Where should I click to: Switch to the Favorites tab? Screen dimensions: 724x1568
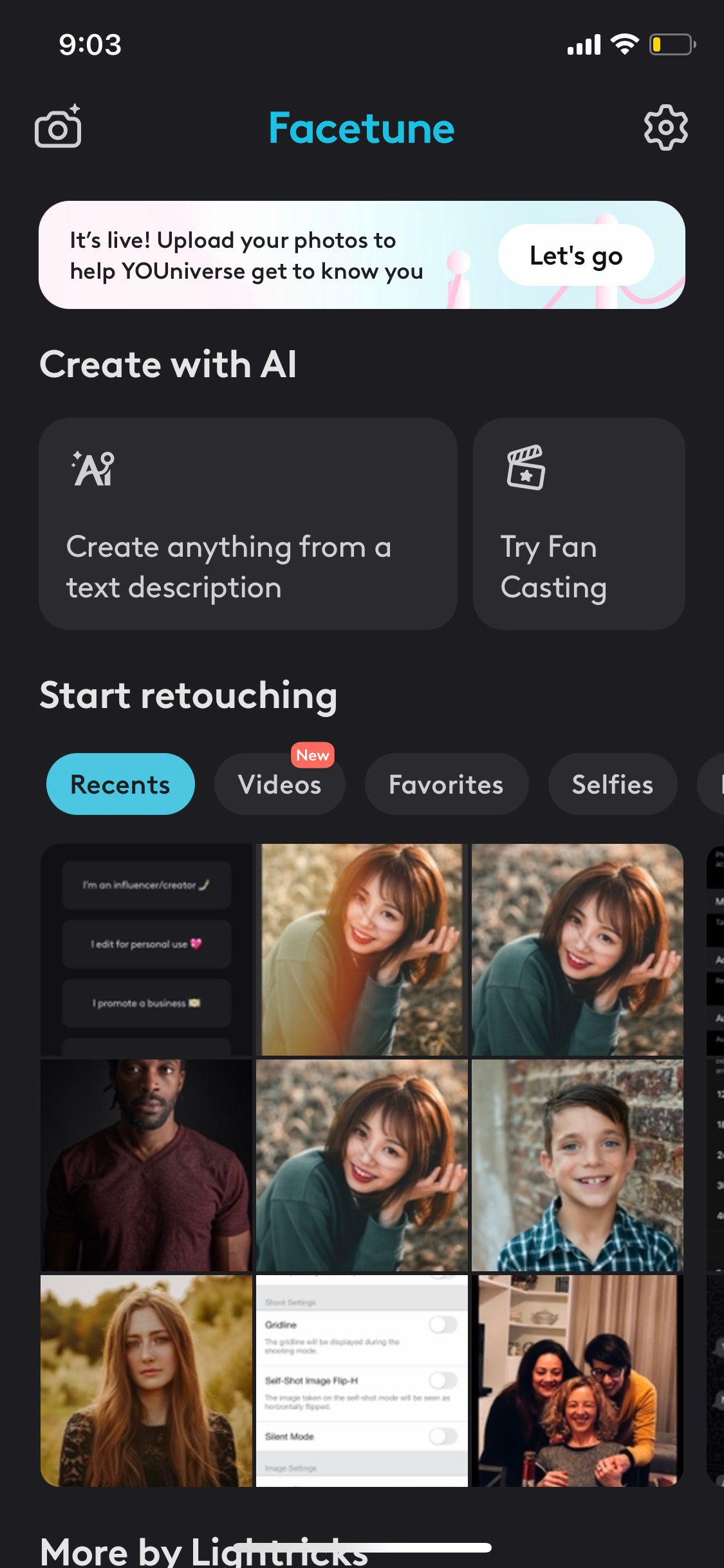[x=446, y=784]
